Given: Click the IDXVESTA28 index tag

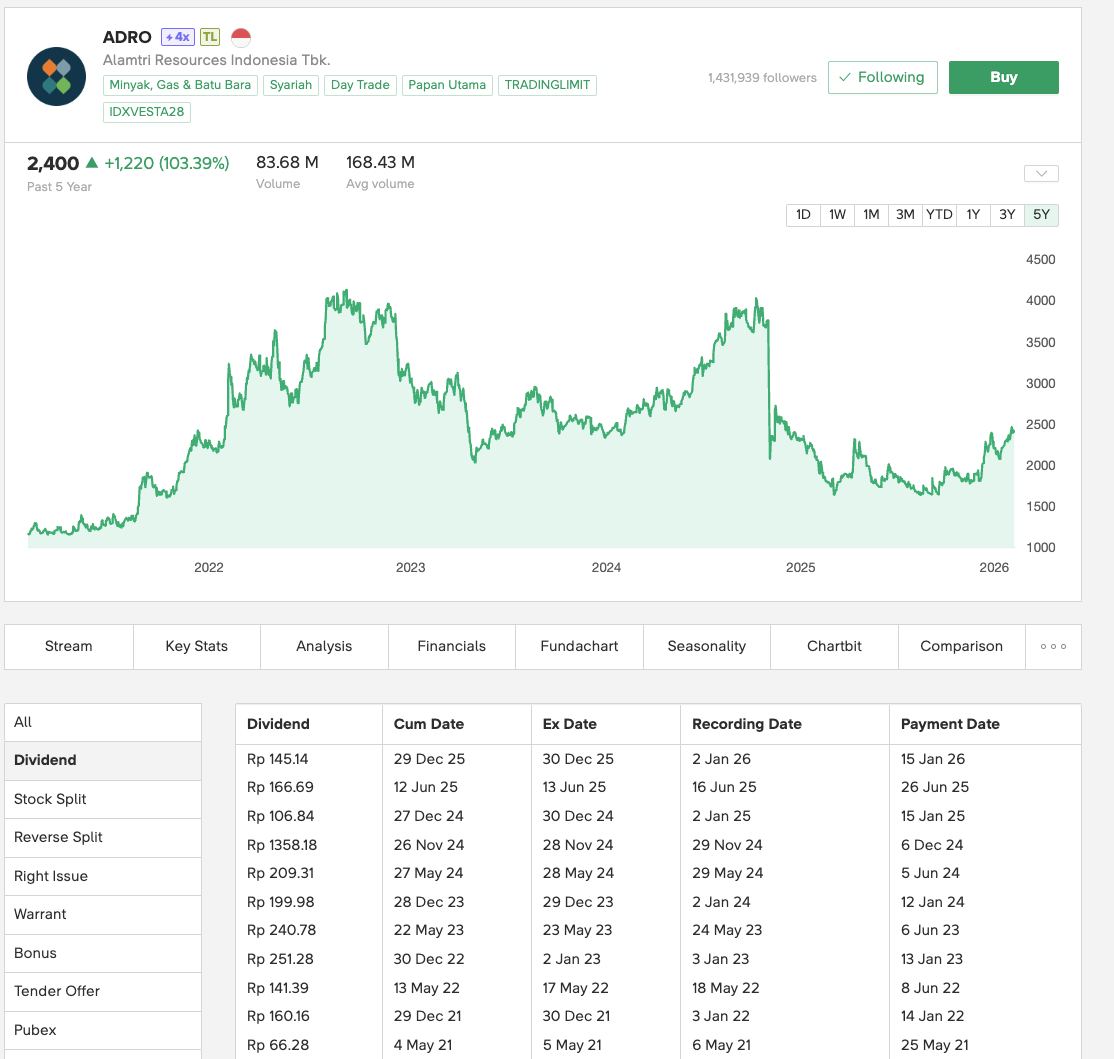Looking at the screenshot, I should tap(147, 112).
